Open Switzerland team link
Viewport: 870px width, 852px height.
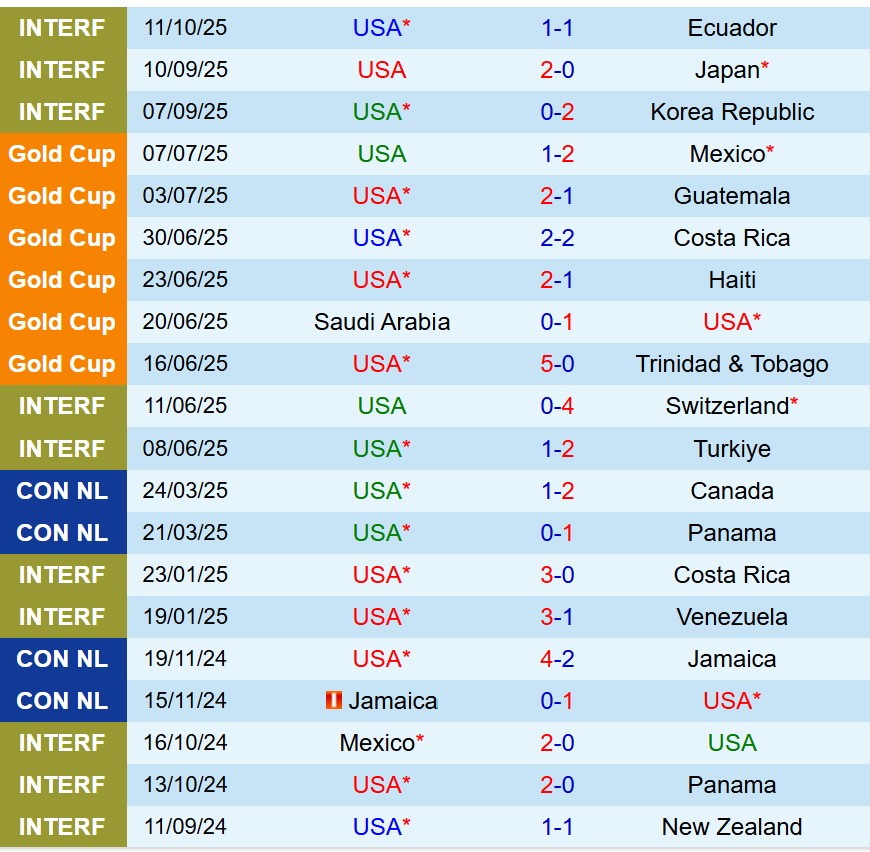click(x=727, y=406)
